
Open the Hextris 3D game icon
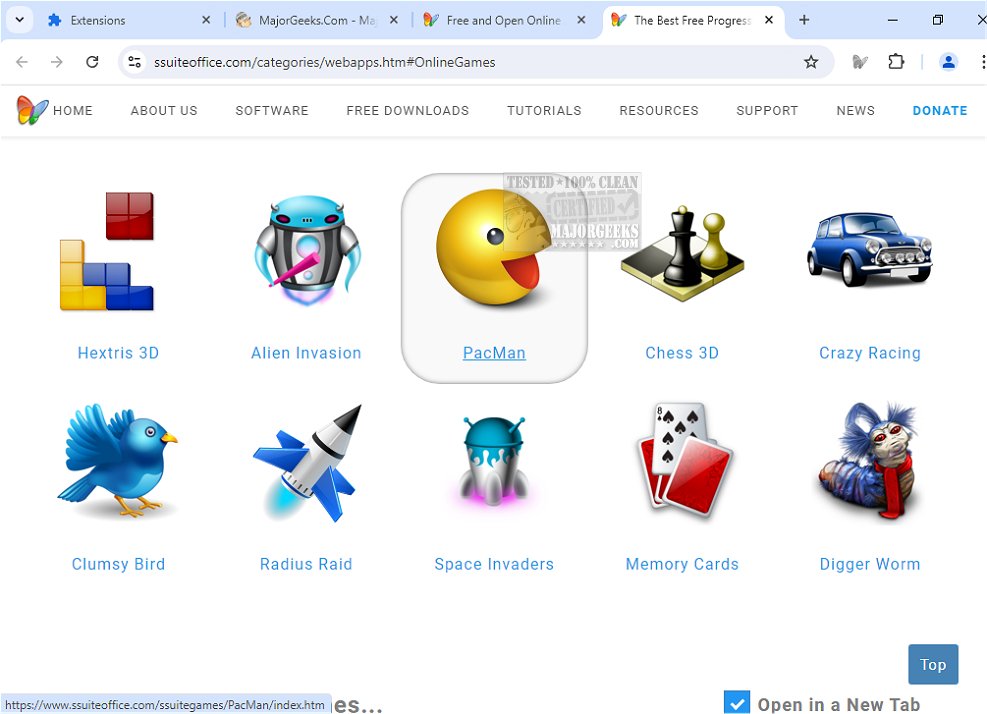coord(107,251)
